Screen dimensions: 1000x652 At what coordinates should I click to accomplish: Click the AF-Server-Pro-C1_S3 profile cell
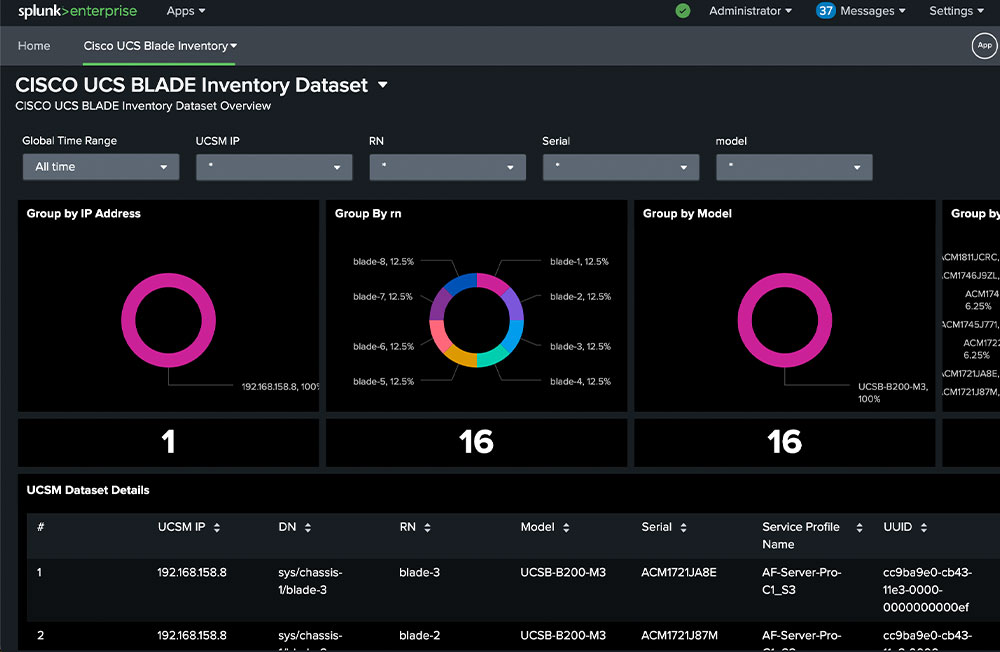[802, 581]
